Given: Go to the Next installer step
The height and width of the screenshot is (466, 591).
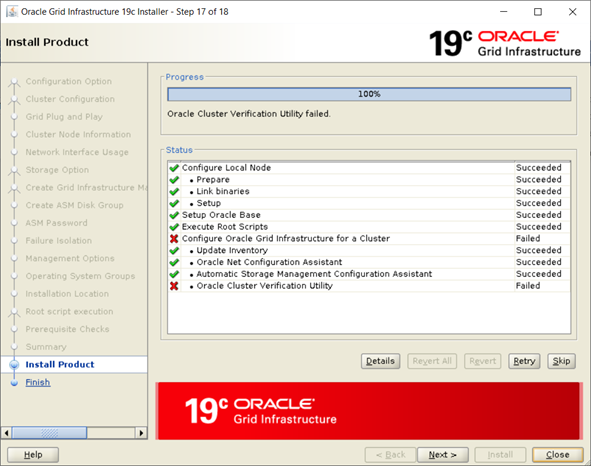Looking at the screenshot, I should [x=442, y=455].
